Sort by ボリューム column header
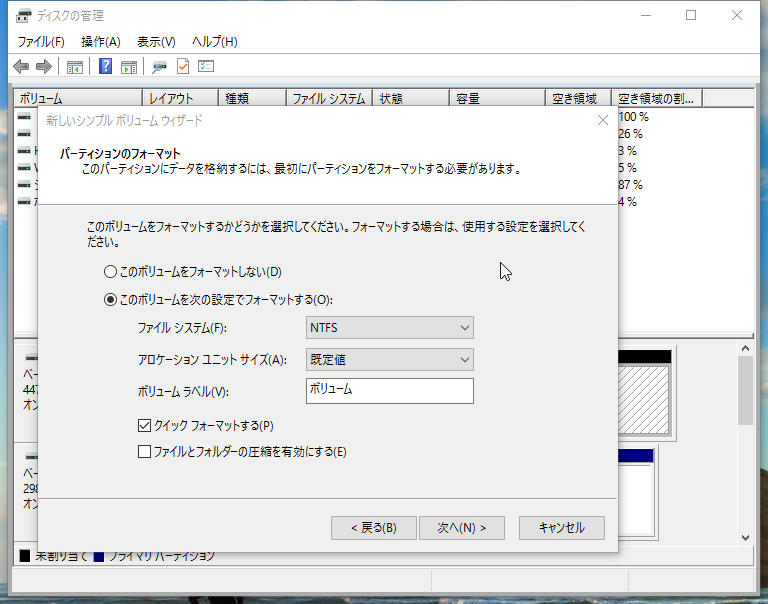 tap(78, 98)
